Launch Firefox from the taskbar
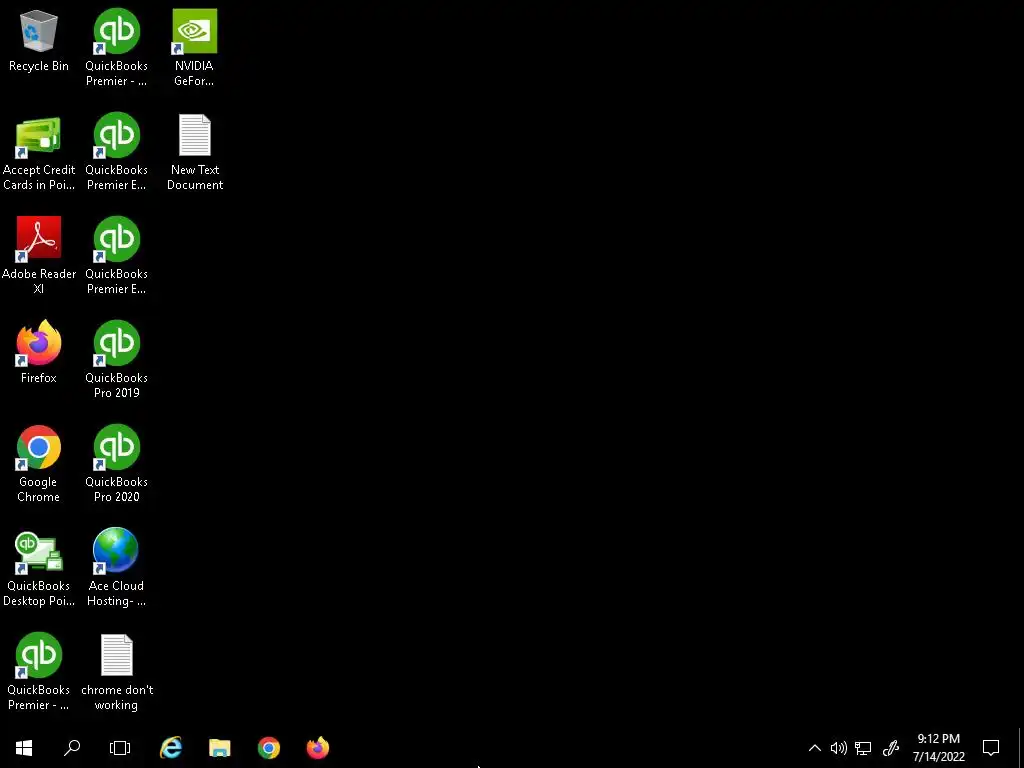Image resolution: width=1024 pixels, height=768 pixels. click(x=318, y=748)
